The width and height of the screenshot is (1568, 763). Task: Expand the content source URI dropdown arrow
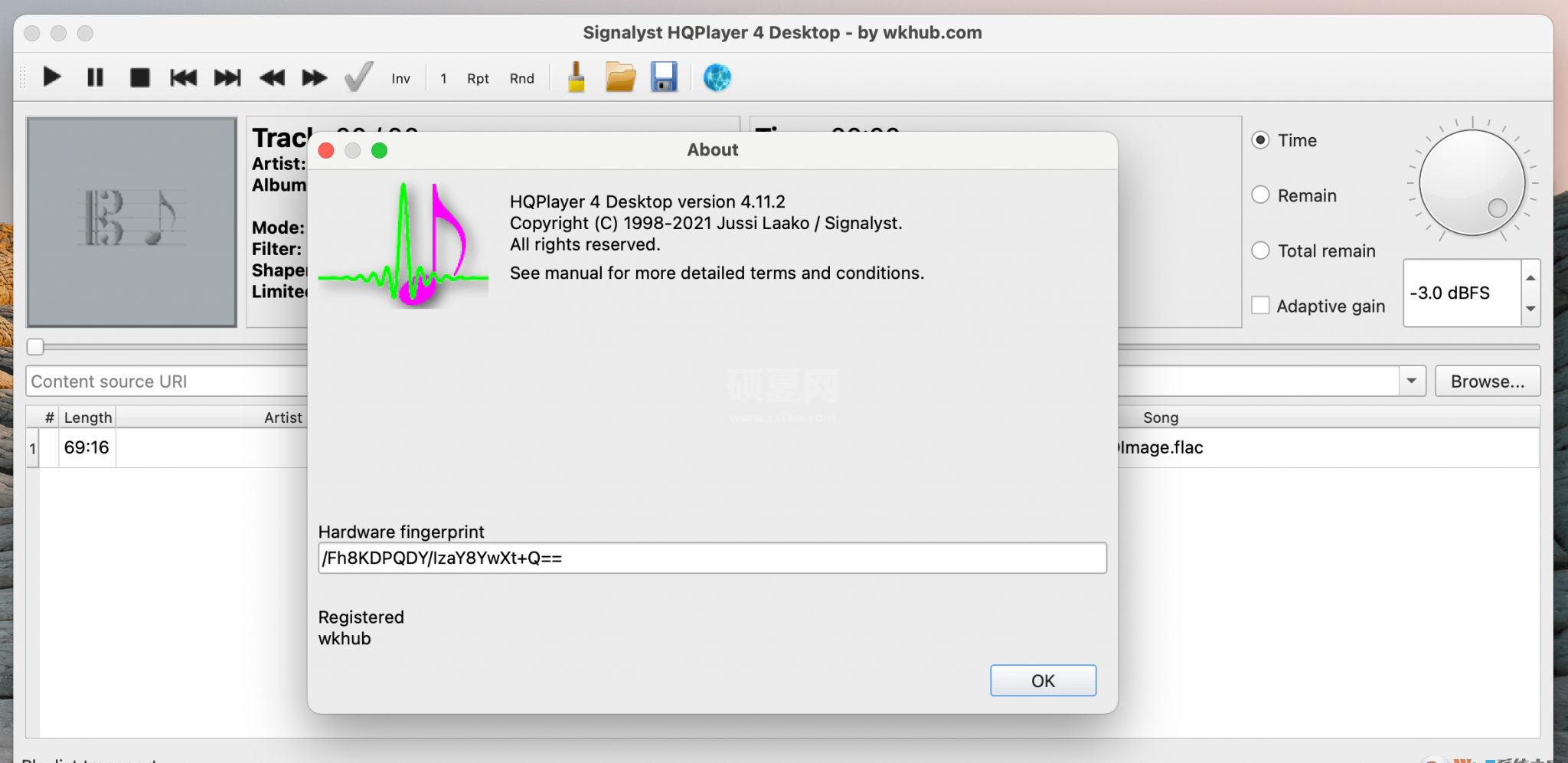1412,381
